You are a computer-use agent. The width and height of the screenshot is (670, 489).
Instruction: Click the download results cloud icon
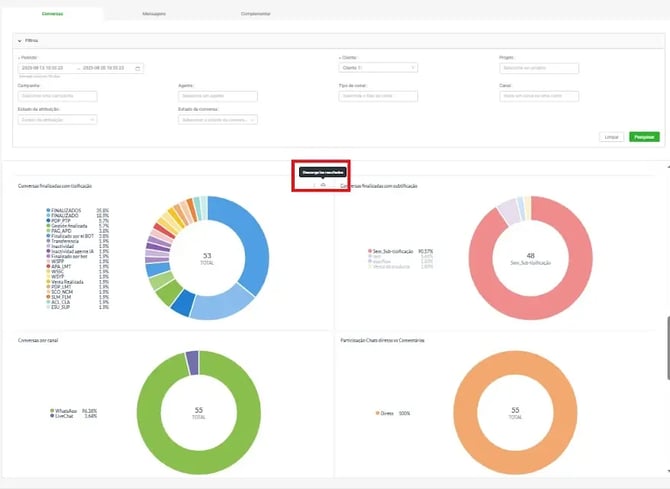[323, 185]
